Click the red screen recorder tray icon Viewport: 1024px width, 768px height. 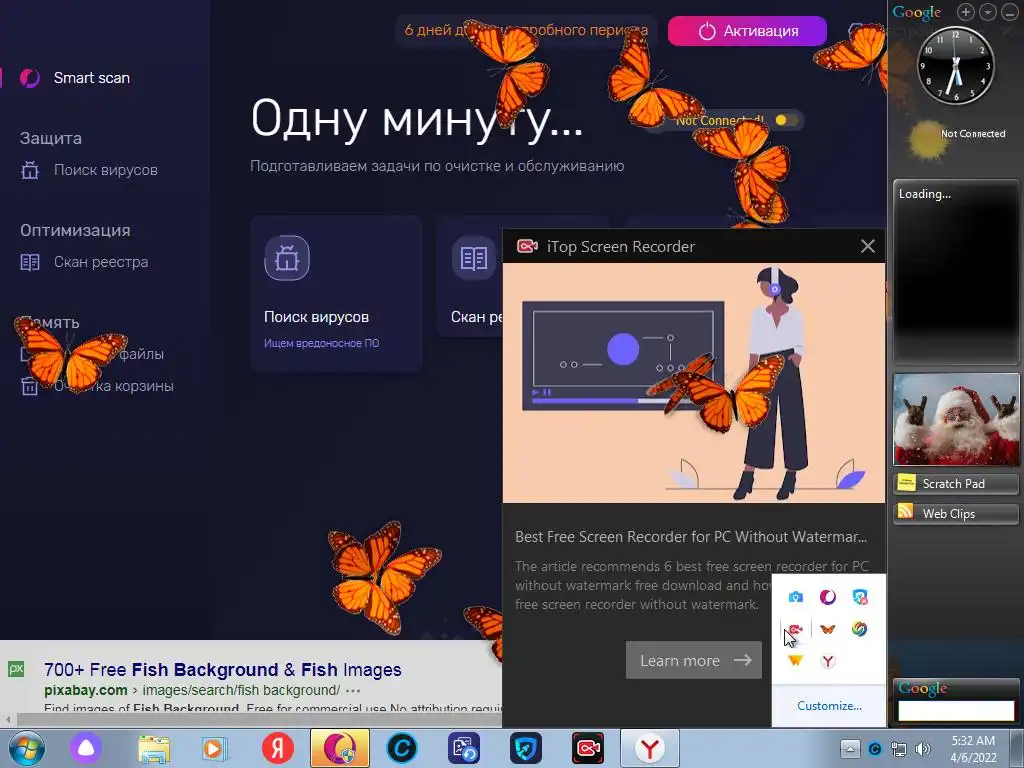[x=795, y=629]
